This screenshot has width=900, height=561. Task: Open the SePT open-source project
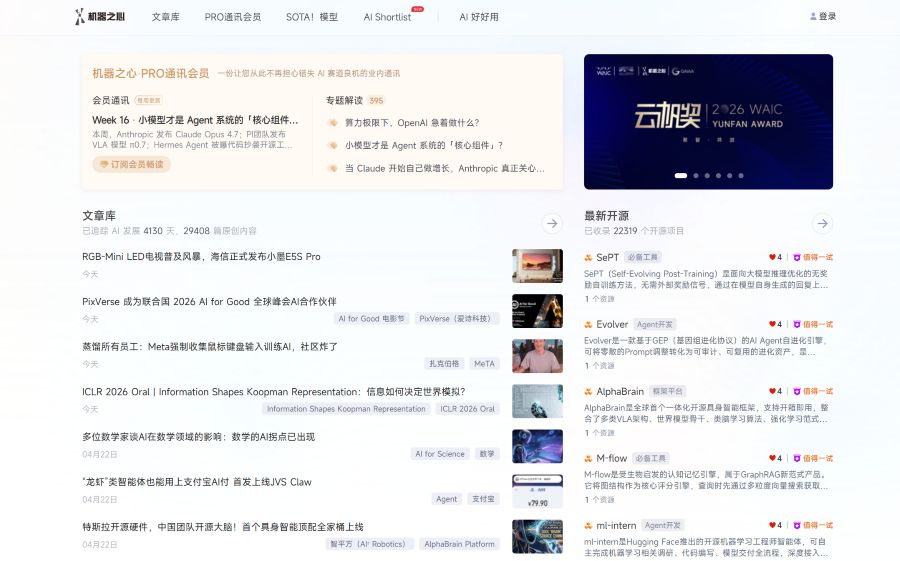(x=607, y=257)
